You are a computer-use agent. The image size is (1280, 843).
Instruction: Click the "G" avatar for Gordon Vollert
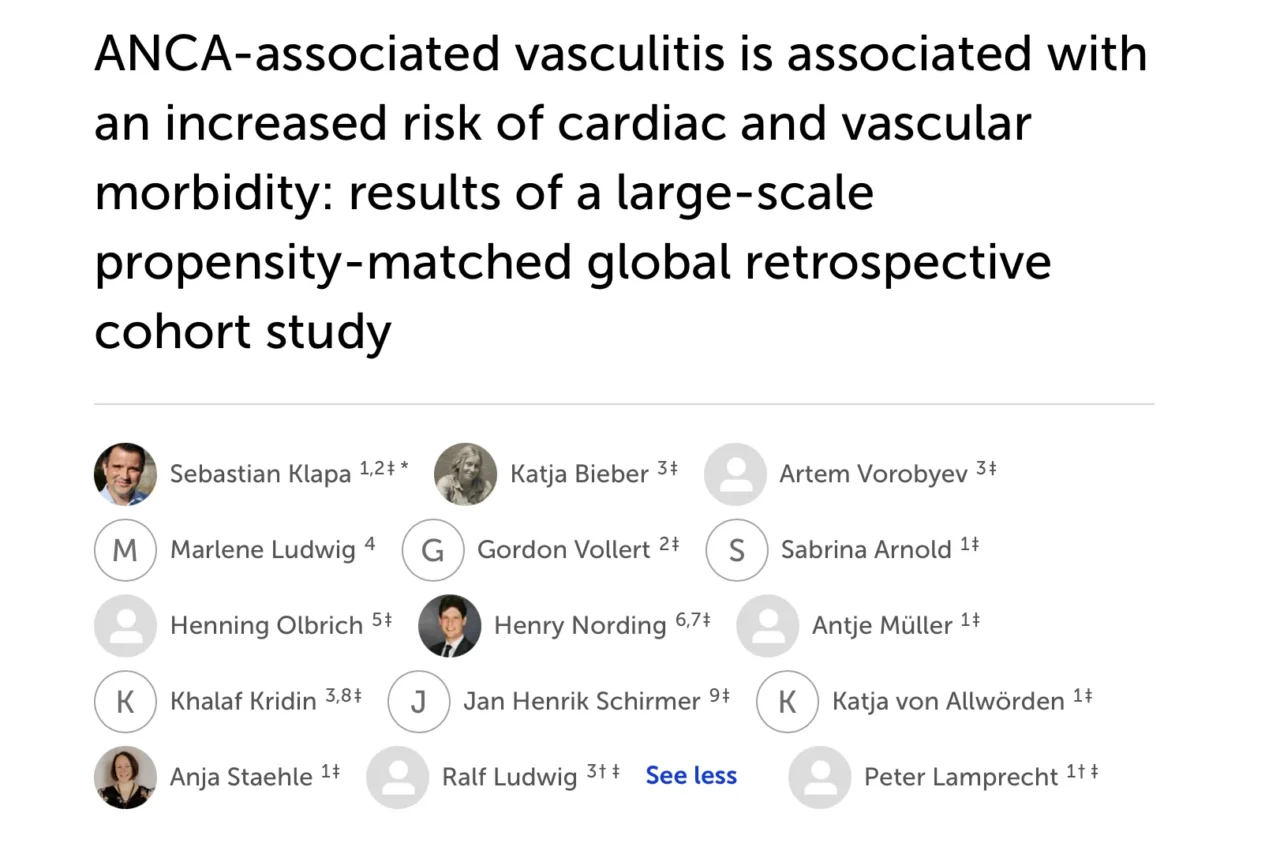coord(433,550)
